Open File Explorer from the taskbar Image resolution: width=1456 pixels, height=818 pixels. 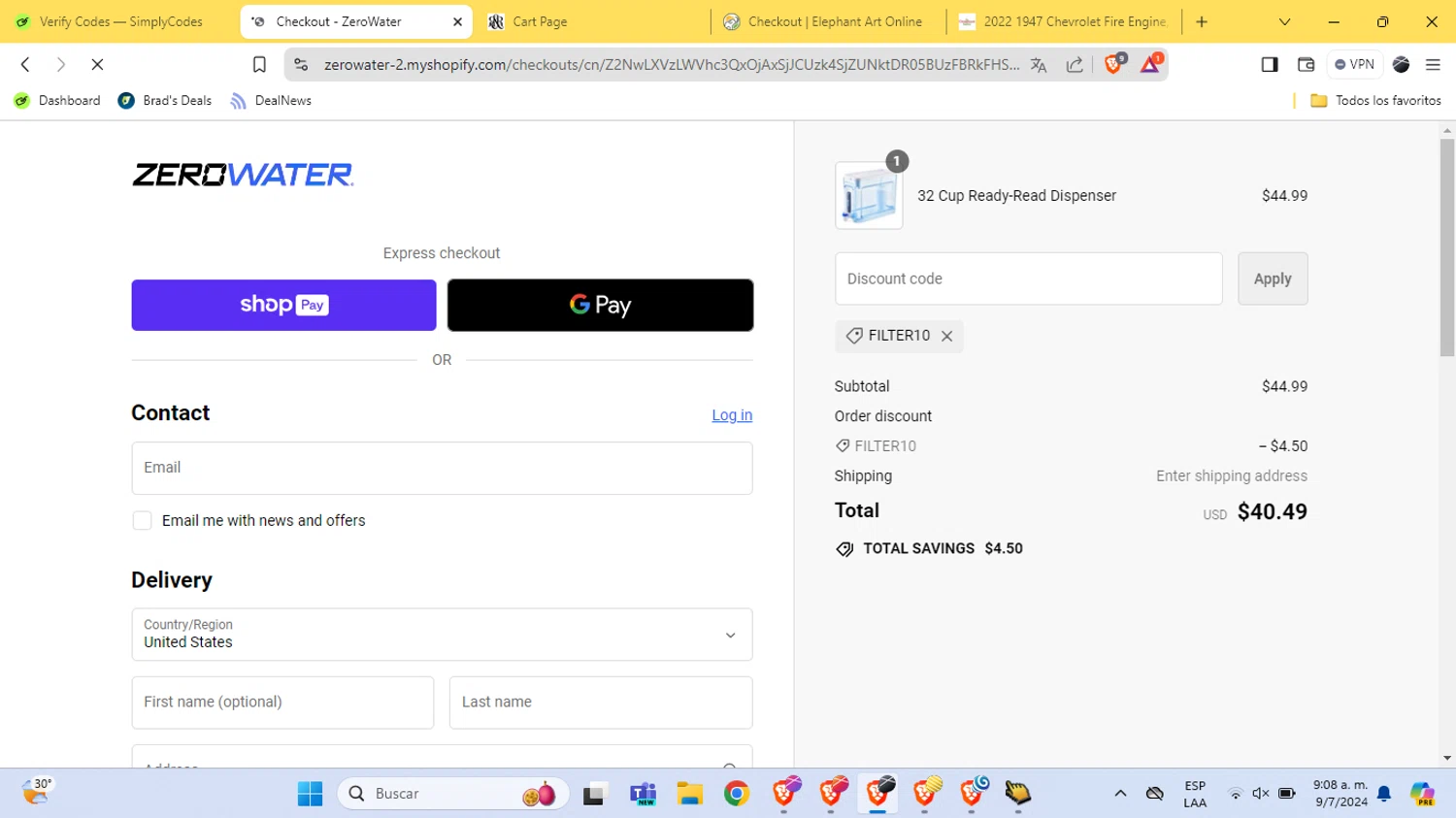click(x=690, y=794)
